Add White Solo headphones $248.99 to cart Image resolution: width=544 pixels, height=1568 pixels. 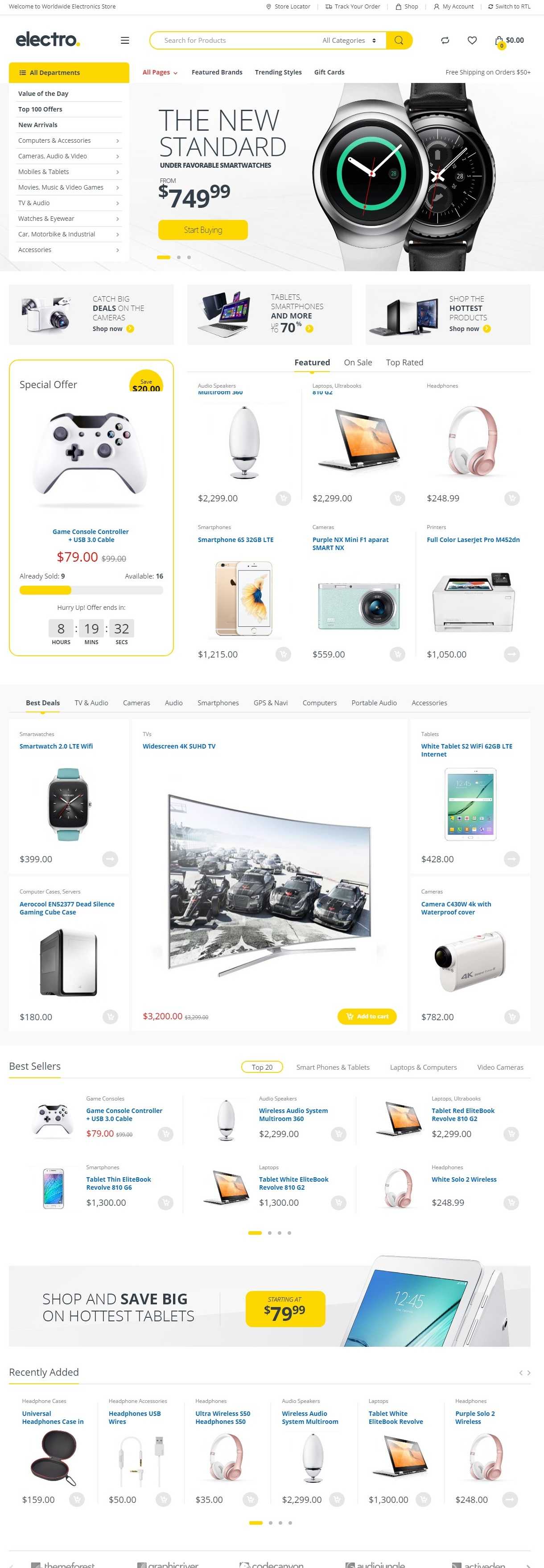click(x=511, y=1202)
